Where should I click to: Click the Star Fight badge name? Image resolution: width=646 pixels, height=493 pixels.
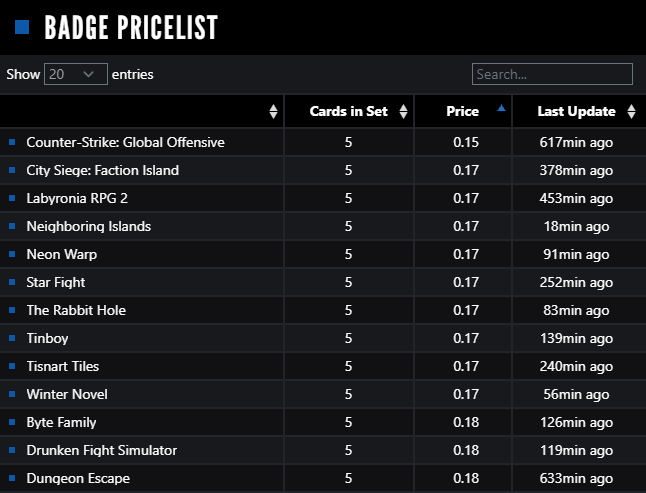pyautogui.click(x=56, y=282)
